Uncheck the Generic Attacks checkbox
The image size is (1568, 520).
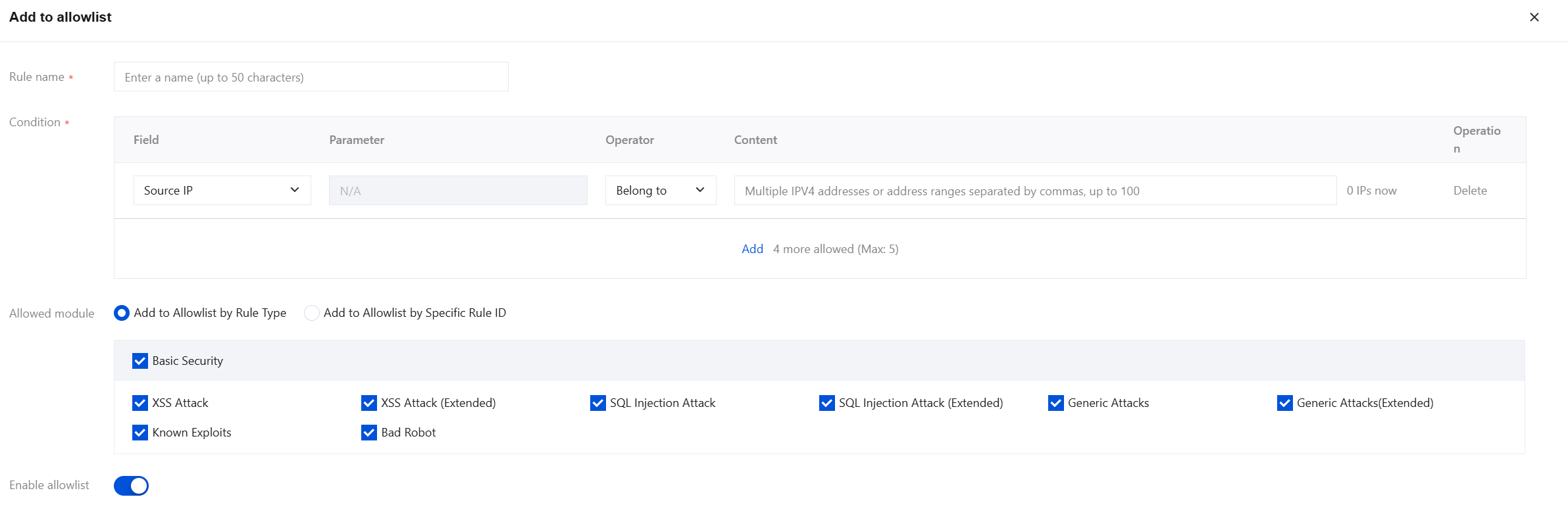1056,403
